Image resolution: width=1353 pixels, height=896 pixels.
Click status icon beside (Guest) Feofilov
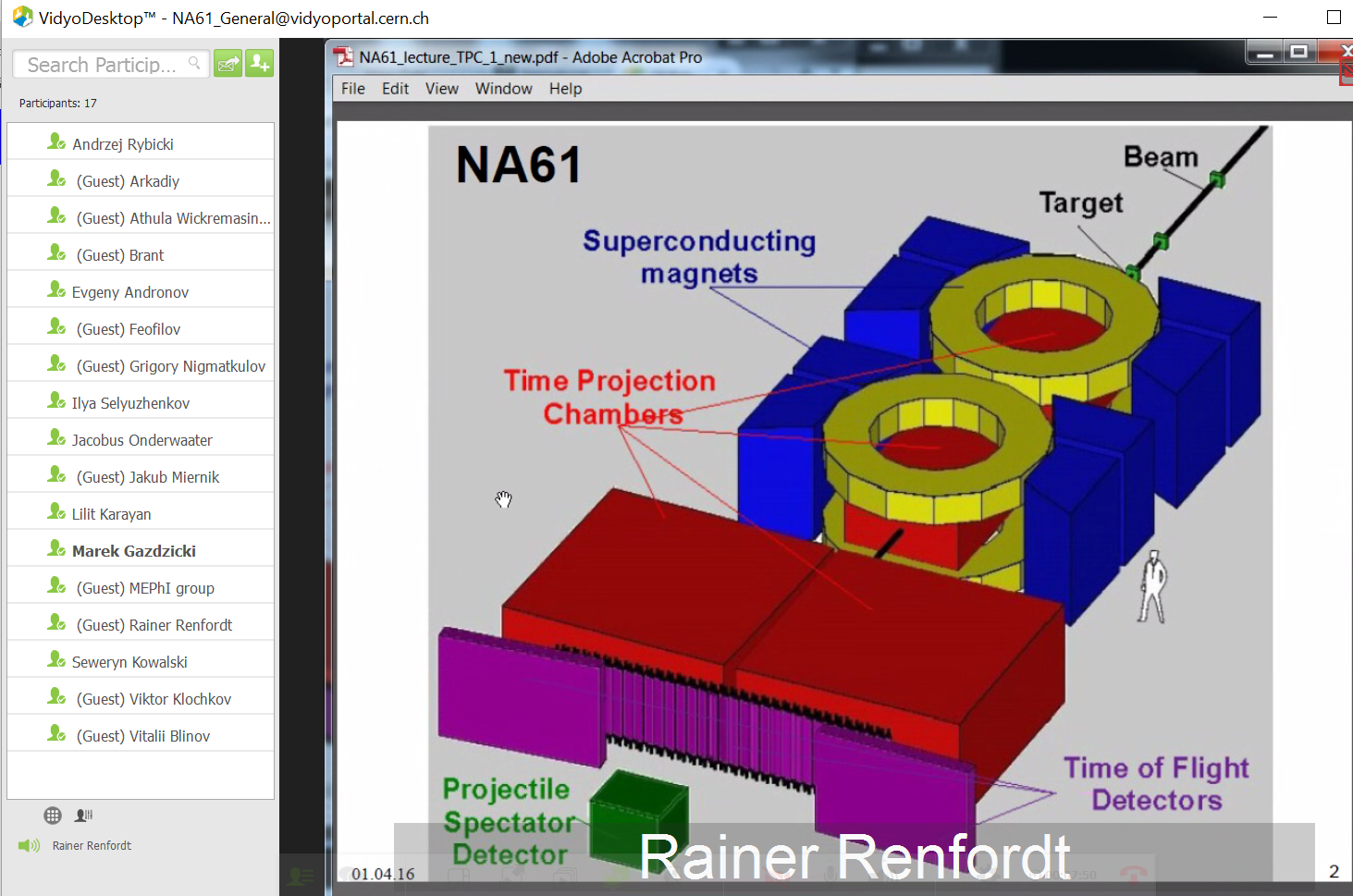pos(56,327)
